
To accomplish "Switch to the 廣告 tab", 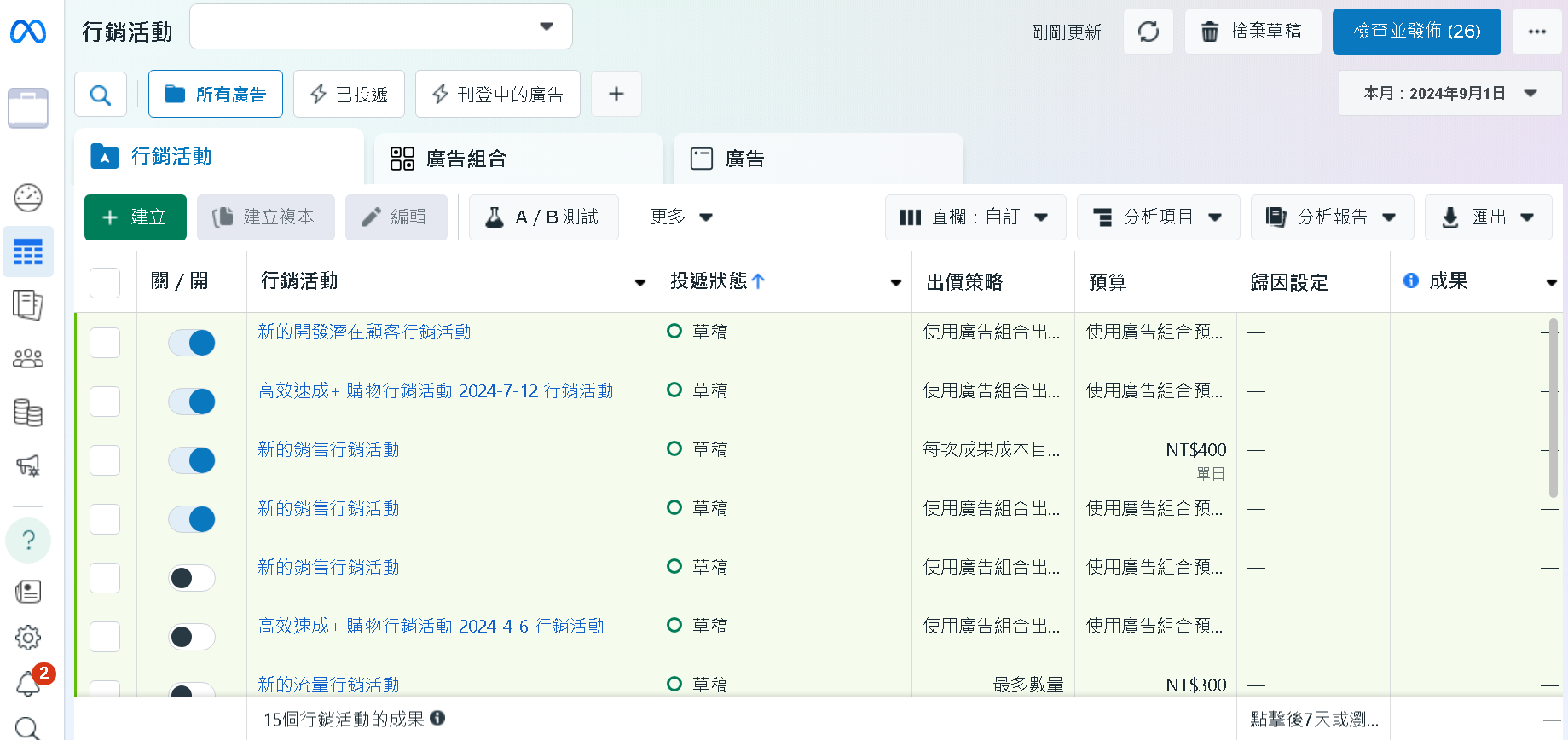I will (x=819, y=159).
